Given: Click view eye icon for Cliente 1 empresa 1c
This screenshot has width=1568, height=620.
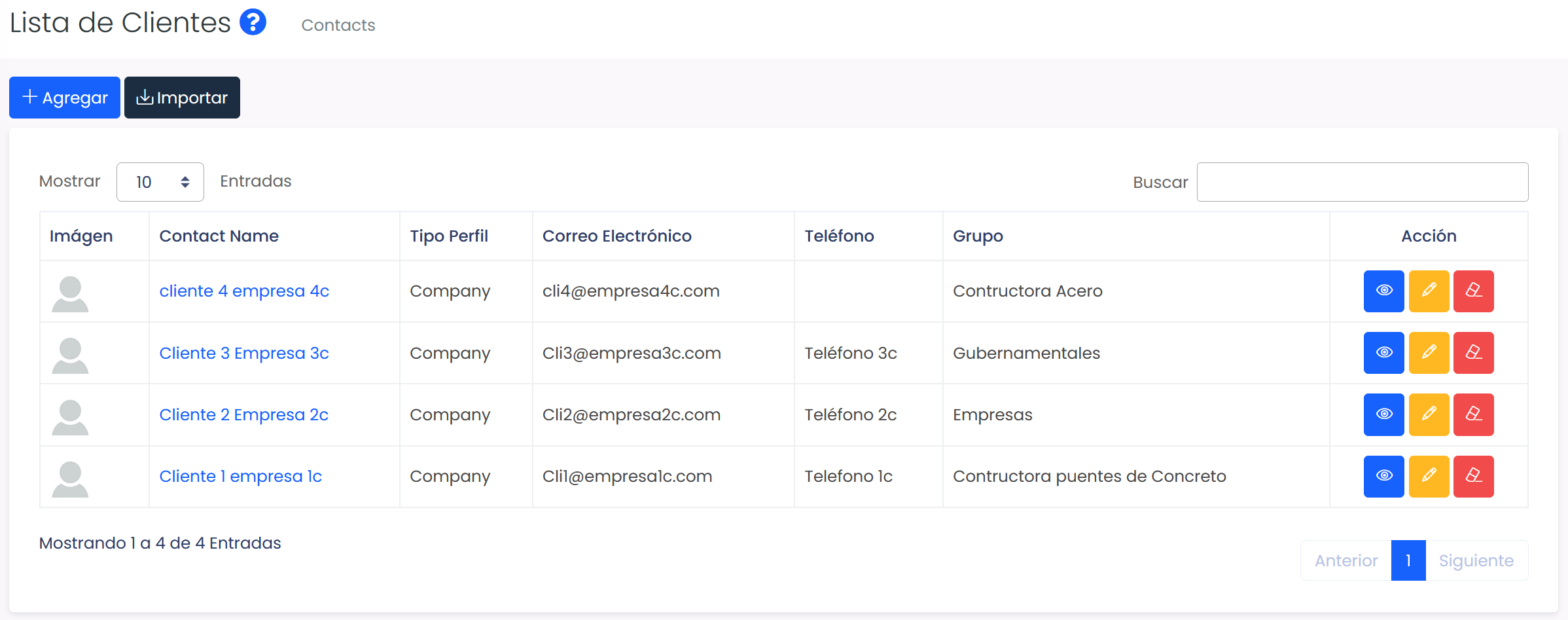Looking at the screenshot, I should click(x=1383, y=476).
